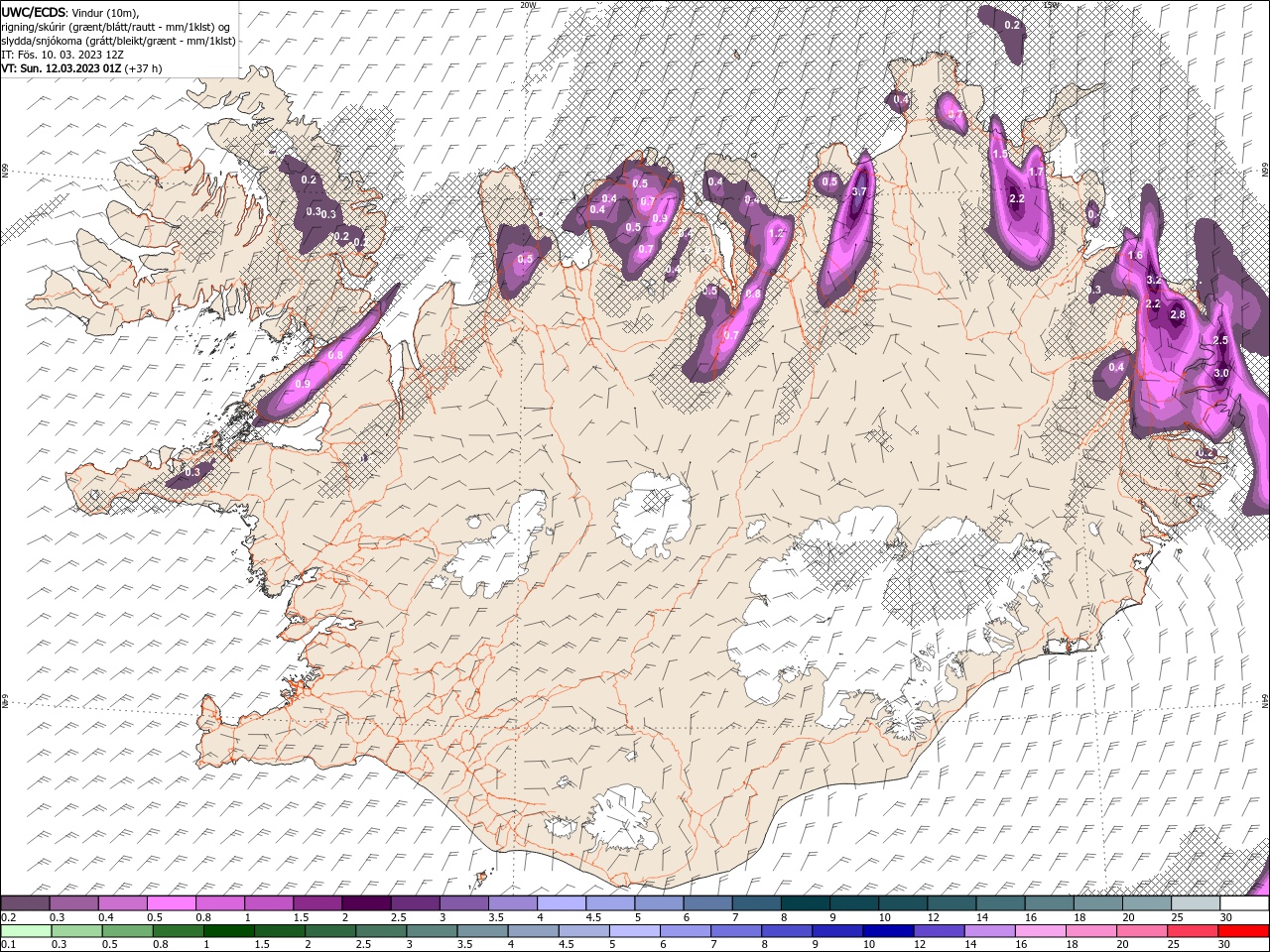The height and width of the screenshot is (952, 1270).
Task: Select the light lavender 4 swatch in top legend row
Action: 562,903
